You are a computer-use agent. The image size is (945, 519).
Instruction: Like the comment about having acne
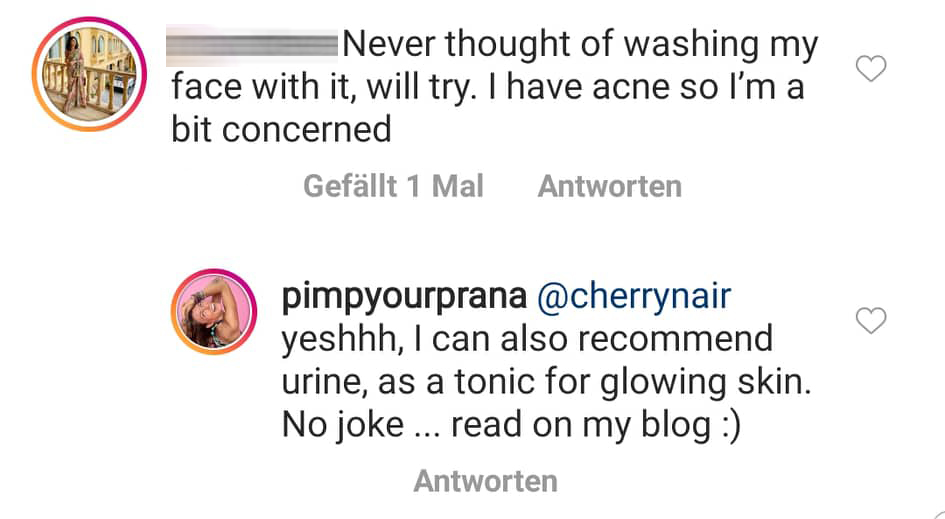[x=873, y=69]
